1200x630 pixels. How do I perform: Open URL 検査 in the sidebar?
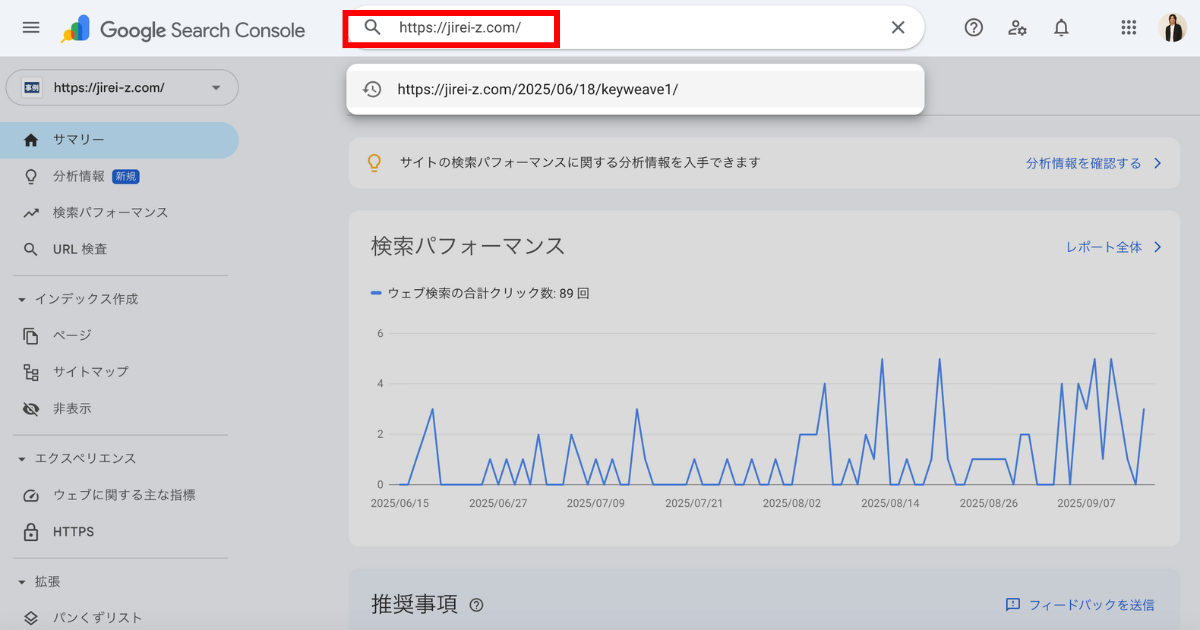click(x=119, y=249)
